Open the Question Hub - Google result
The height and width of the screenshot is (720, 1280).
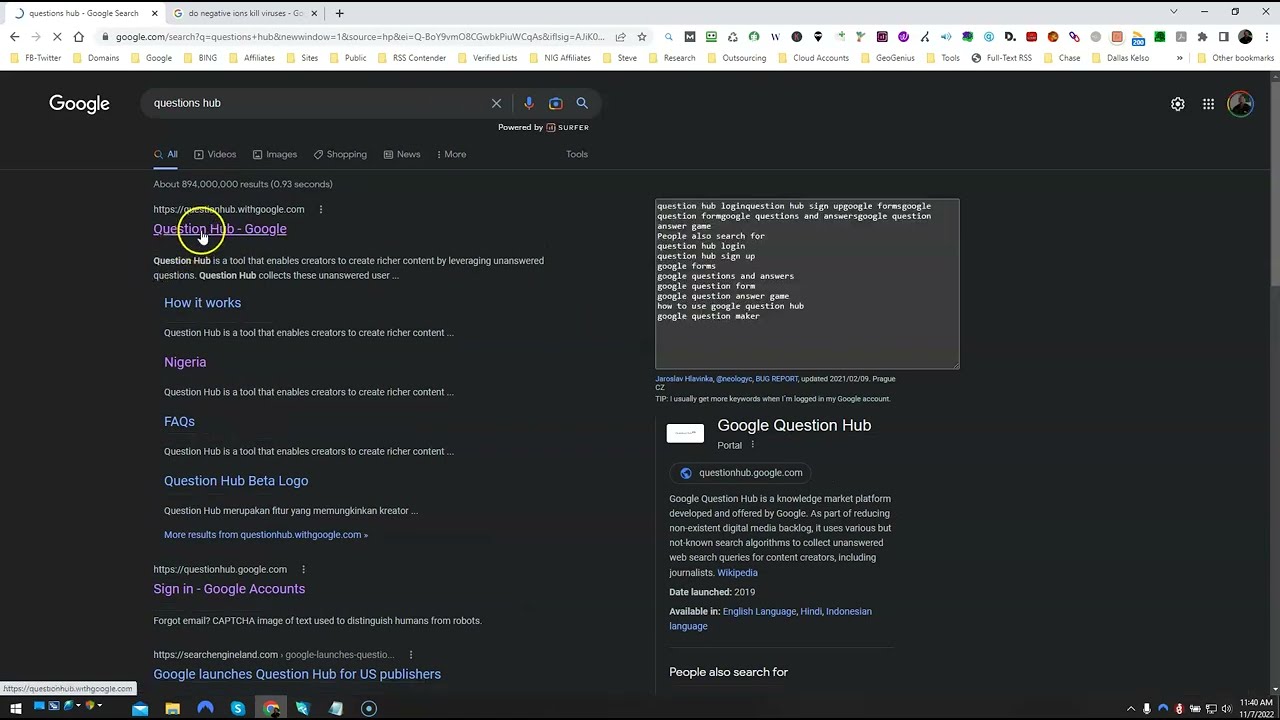tap(220, 229)
